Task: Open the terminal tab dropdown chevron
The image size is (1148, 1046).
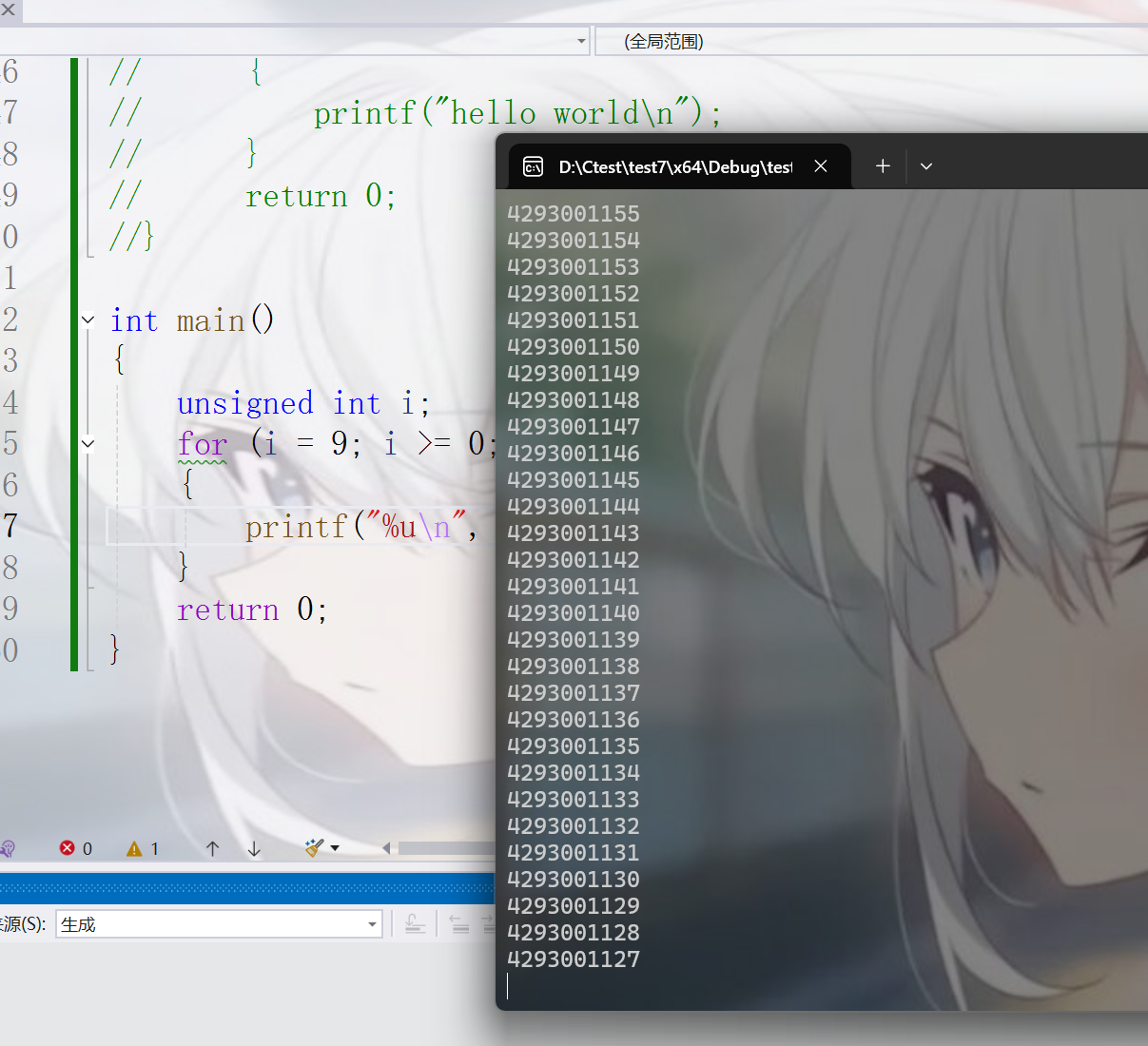Action: [x=926, y=166]
